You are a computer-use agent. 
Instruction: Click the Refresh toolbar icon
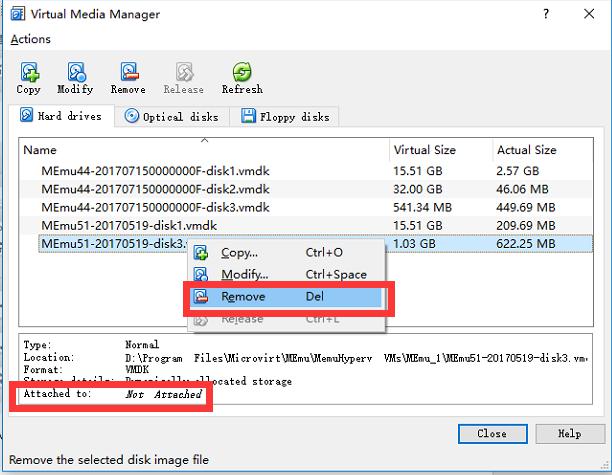click(x=241, y=72)
